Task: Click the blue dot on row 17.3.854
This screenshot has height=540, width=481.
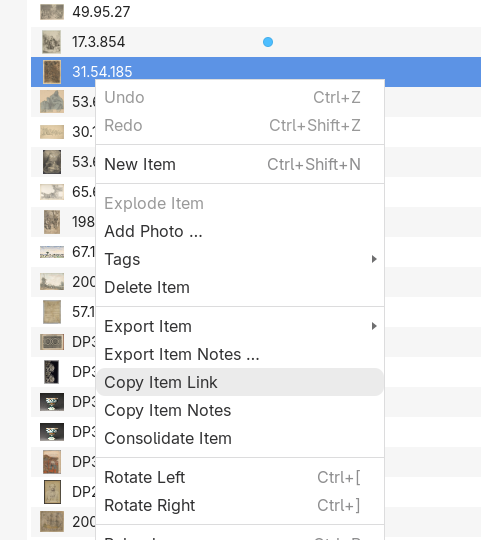Action: point(268,42)
